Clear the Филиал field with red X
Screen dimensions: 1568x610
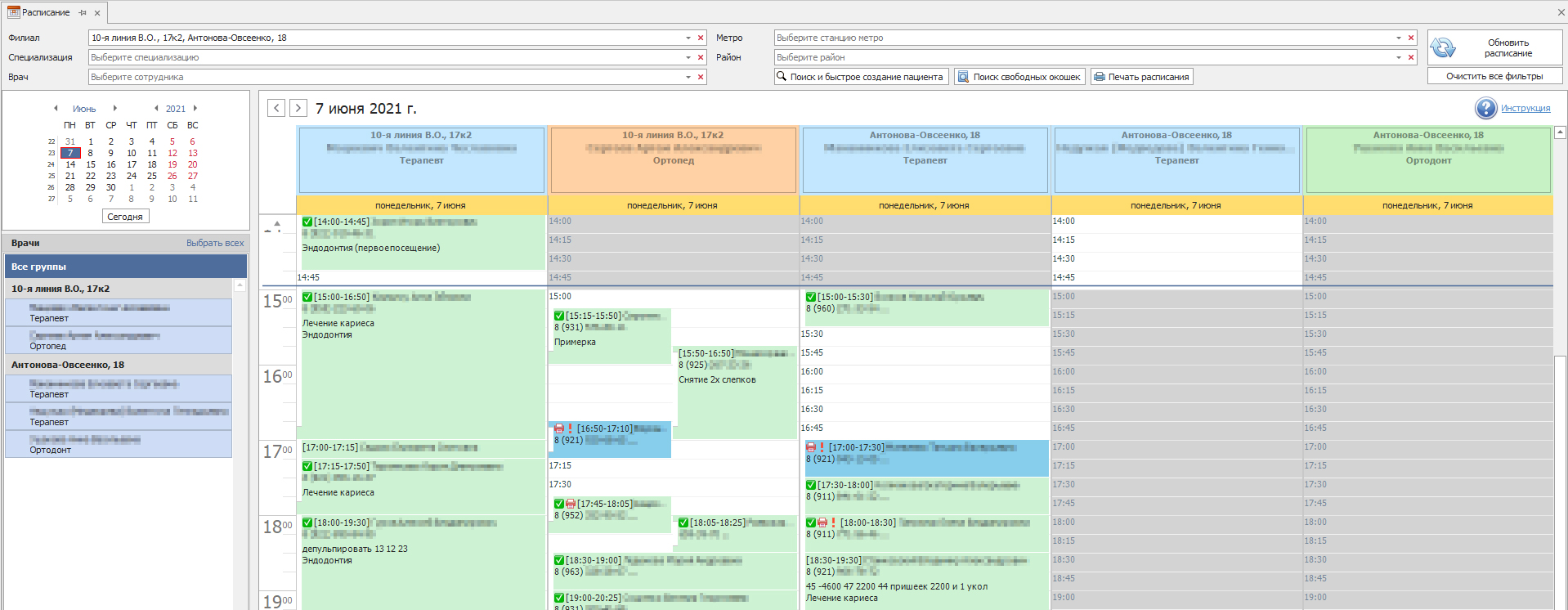701,38
